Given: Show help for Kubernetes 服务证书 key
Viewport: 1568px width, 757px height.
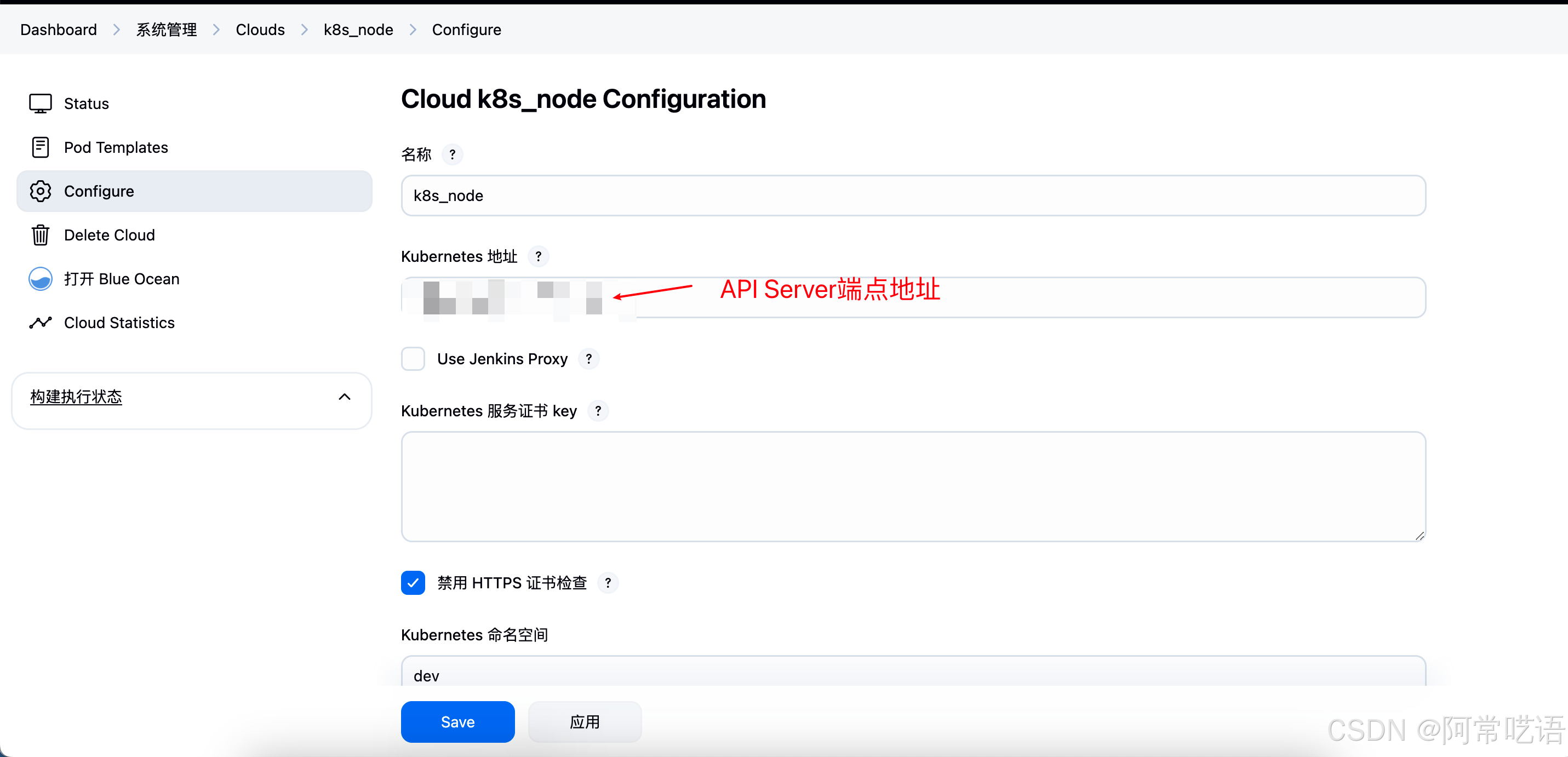Looking at the screenshot, I should point(598,411).
